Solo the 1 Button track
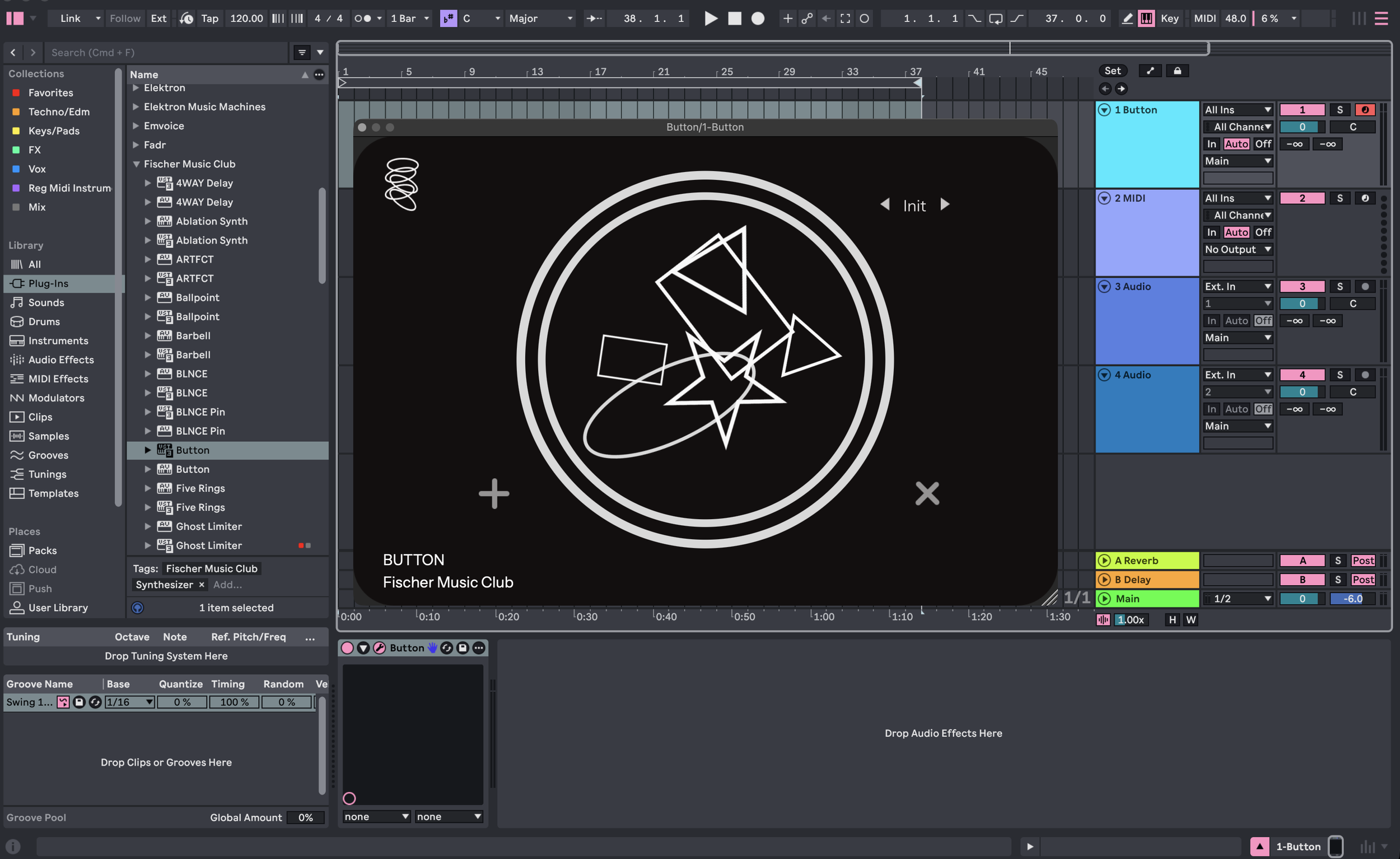This screenshot has width=1400, height=859. click(1339, 110)
